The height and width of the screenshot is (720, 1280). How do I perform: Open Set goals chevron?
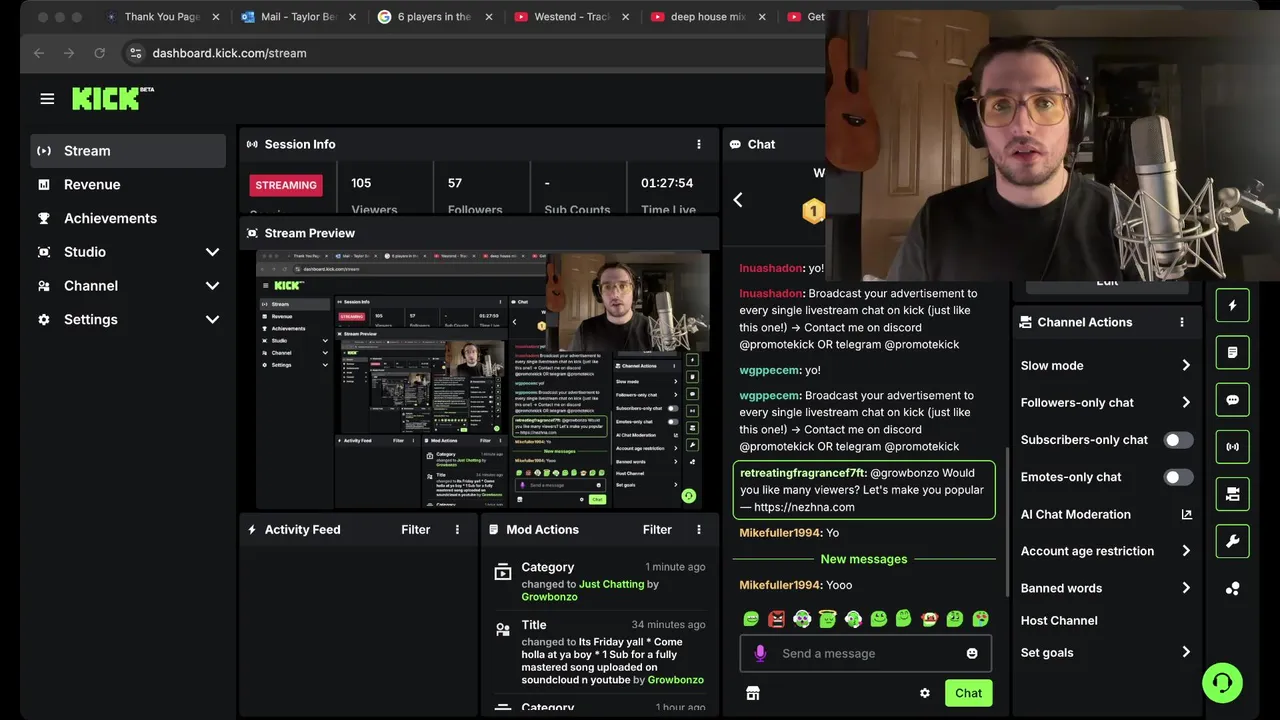[1186, 652]
